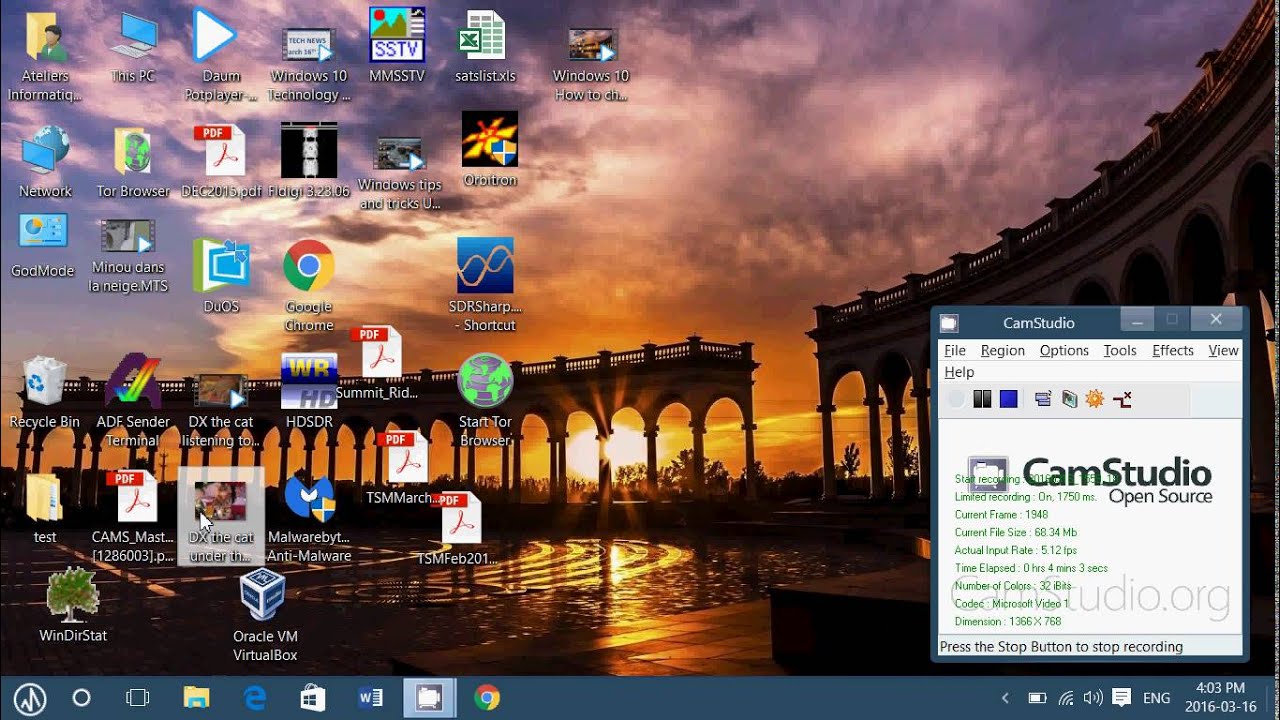This screenshot has height=720, width=1280.
Task: Open the Store from the taskbar
Action: [312, 698]
